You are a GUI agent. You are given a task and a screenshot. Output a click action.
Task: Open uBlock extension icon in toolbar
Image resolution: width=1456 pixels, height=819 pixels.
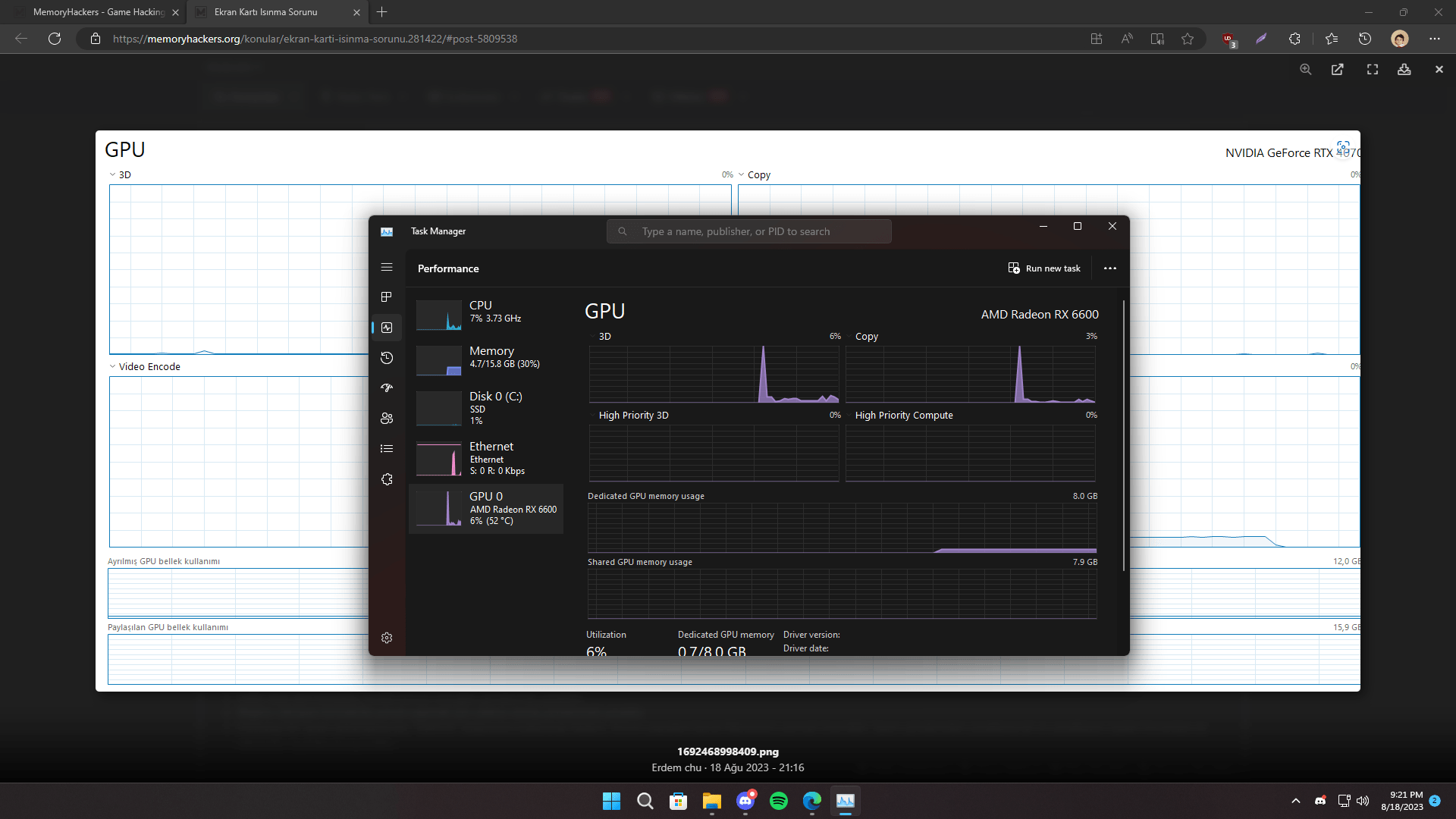point(1228,39)
